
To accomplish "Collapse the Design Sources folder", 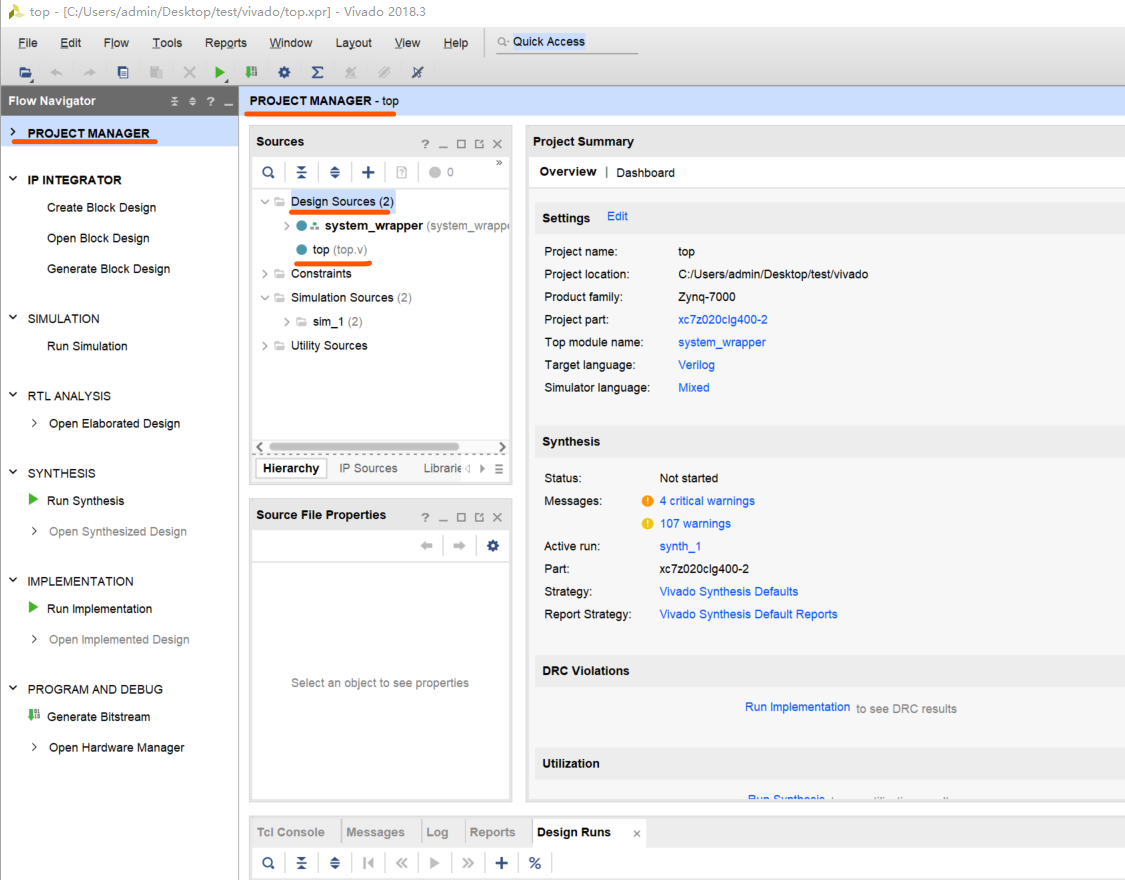I will pos(265,202).
